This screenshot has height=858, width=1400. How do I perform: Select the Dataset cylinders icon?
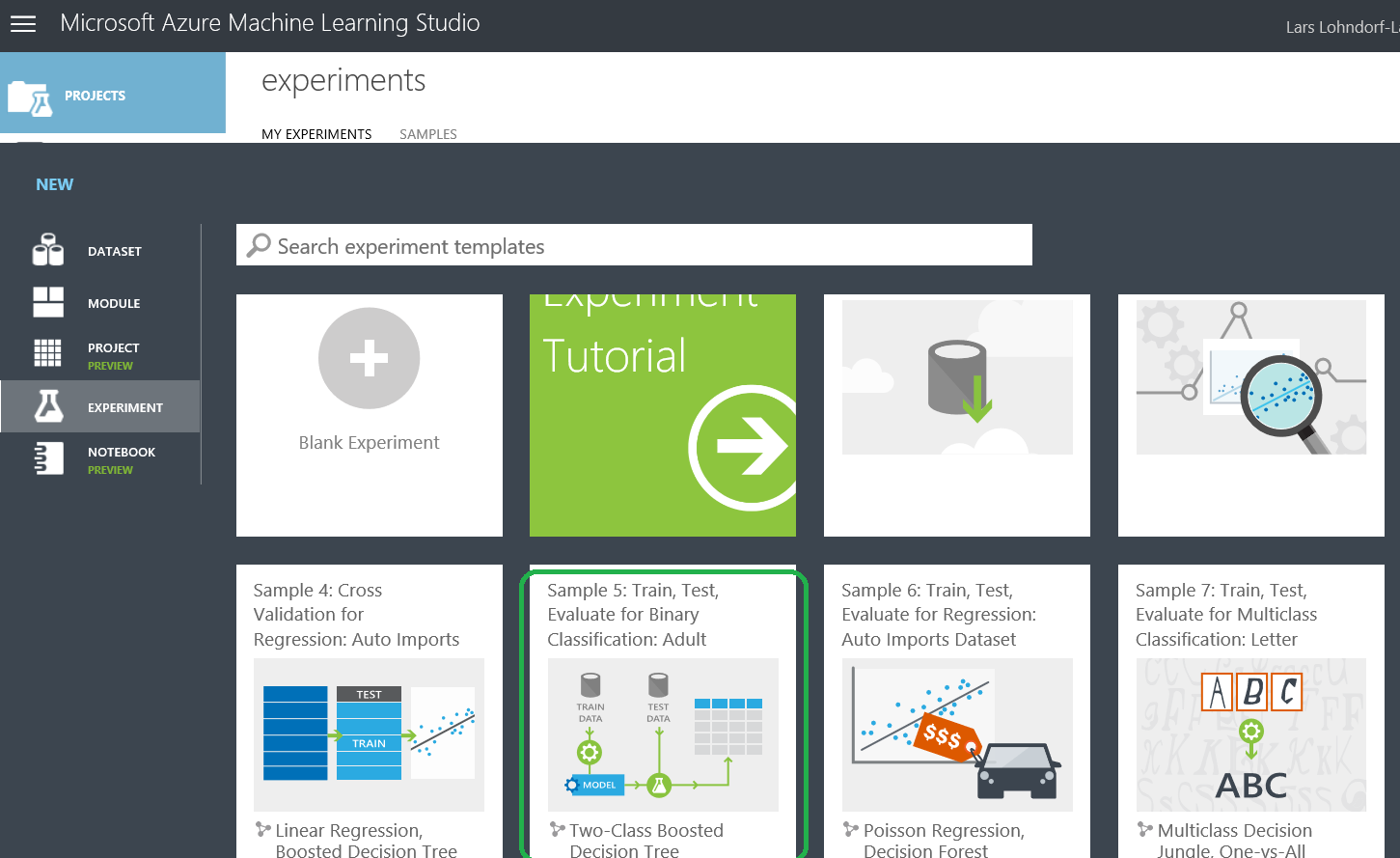coord(48,250)
